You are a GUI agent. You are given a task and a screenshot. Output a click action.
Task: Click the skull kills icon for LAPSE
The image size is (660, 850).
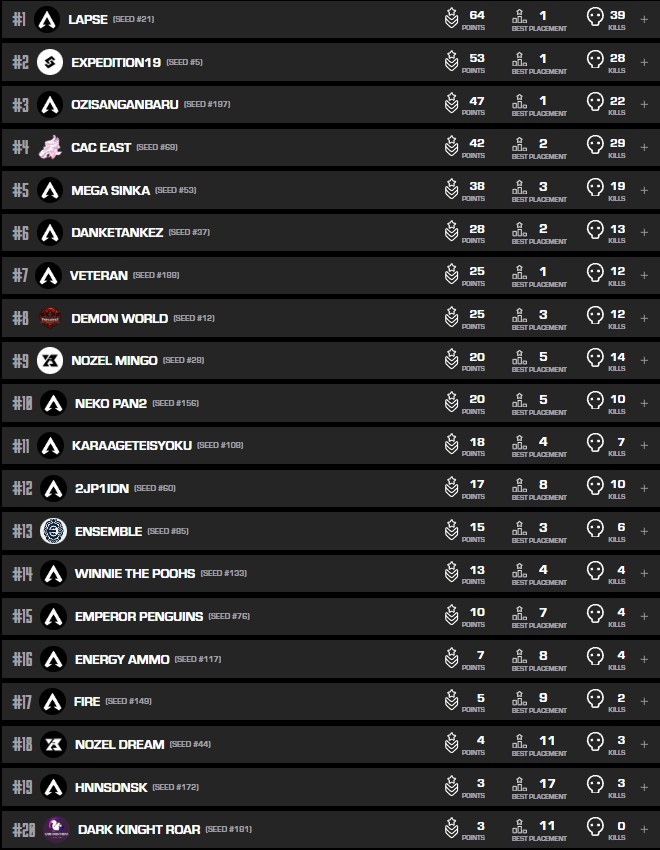coord(595,18)
